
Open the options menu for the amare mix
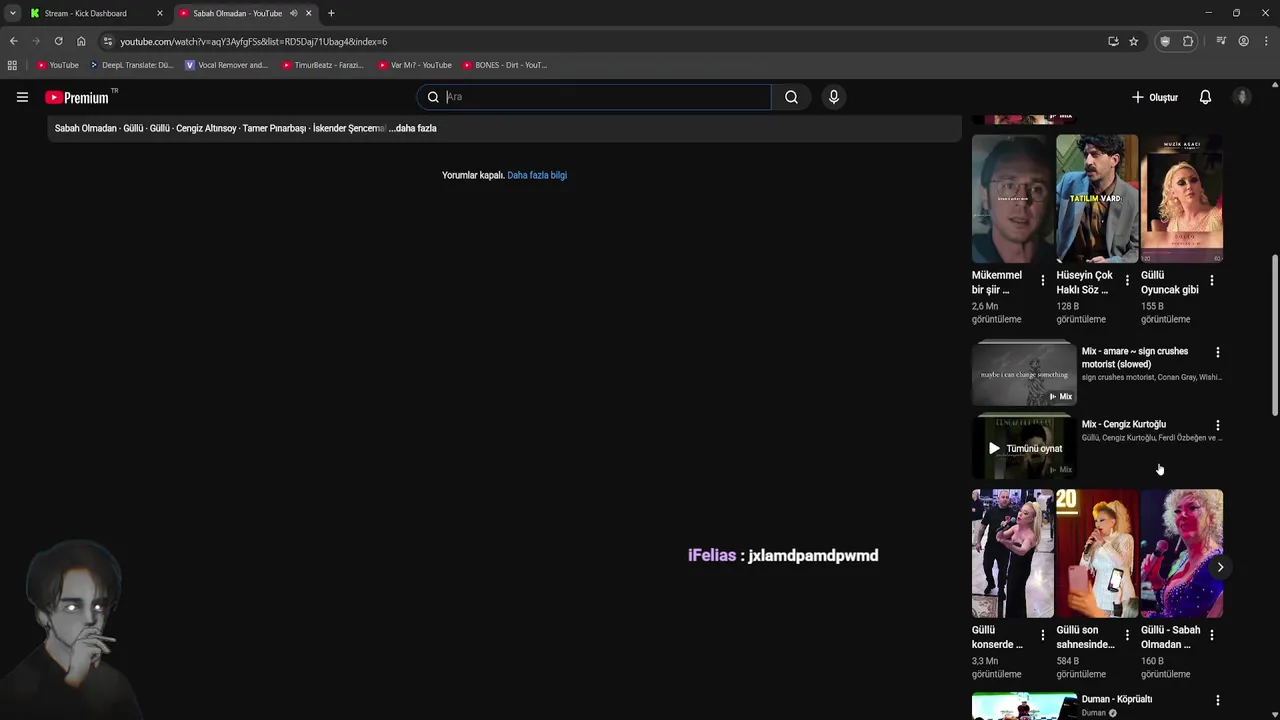click(1217, 352)
